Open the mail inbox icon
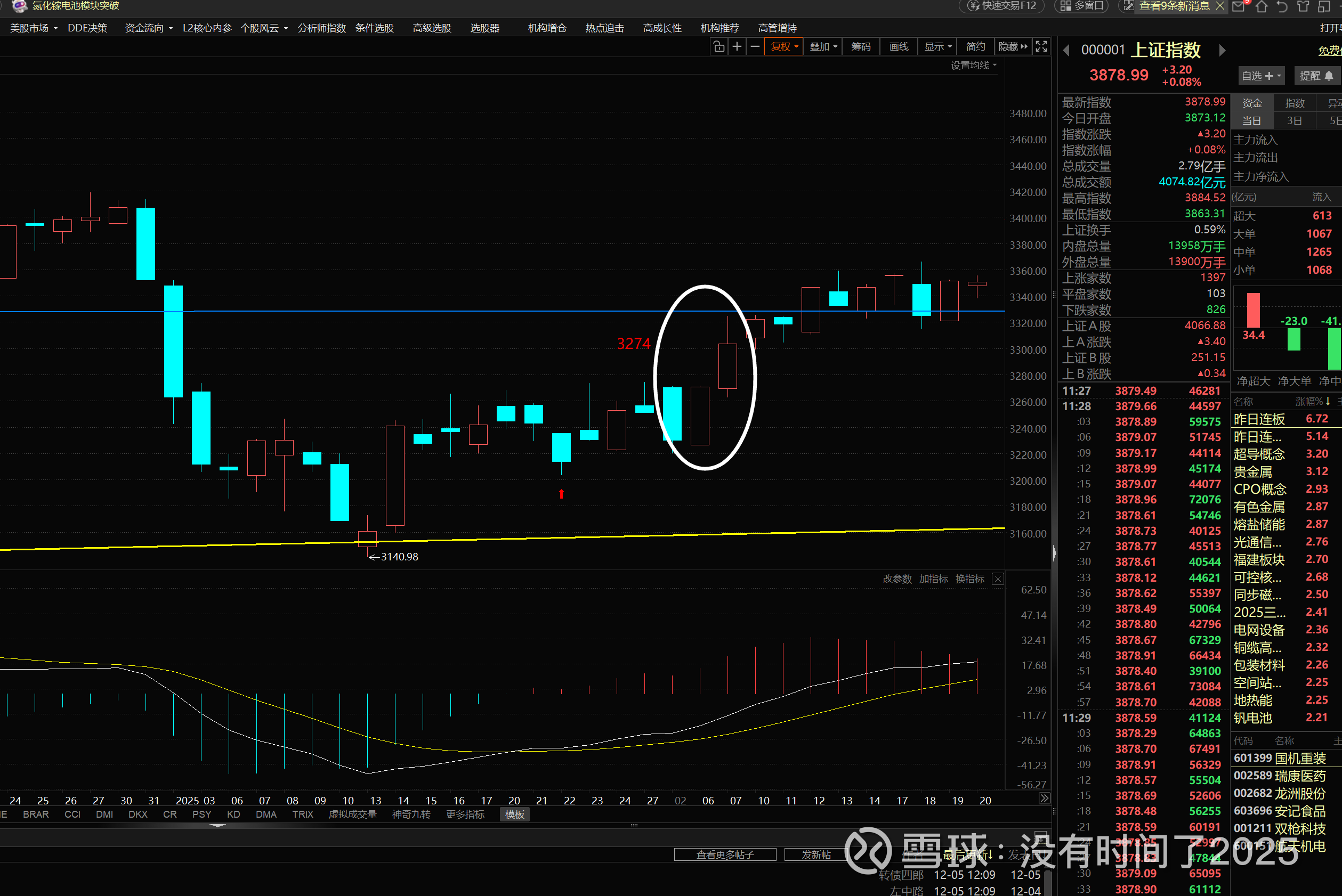Image resolution: width=1342 pixels, height=896 pixels. [x=1239, y=7]
